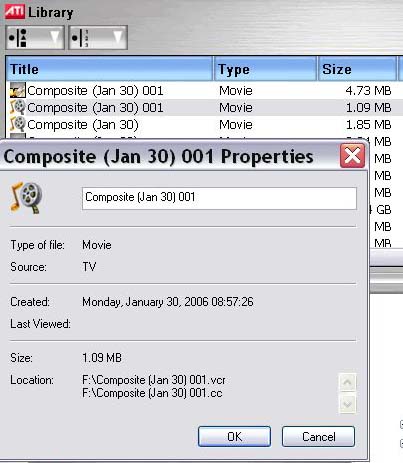This screenshot has width=403, height=463.
Task: Click the large movie icon in Properties dialog
Action: coord(26,198)
